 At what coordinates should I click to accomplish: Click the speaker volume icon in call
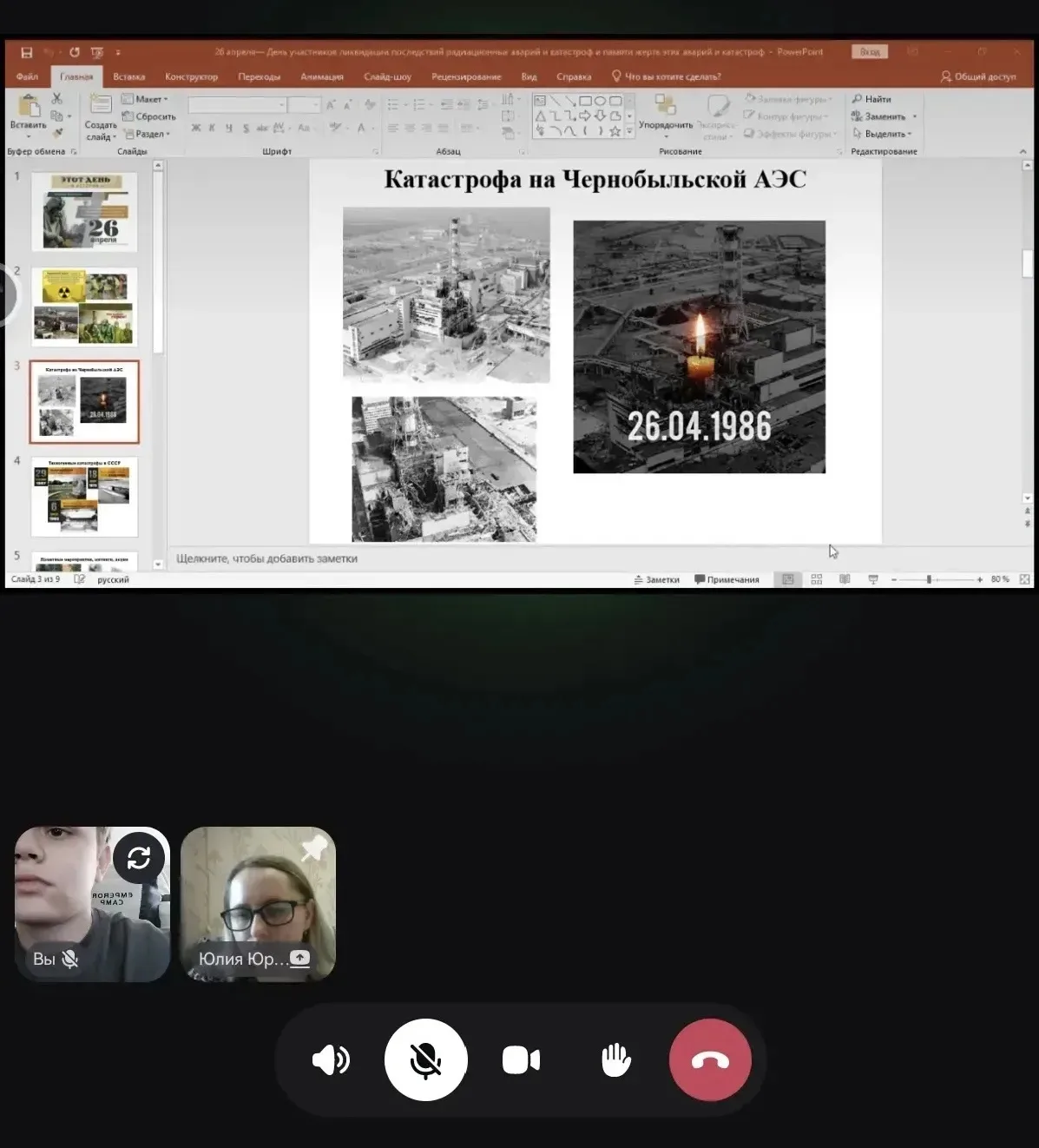pos(331,1060)
